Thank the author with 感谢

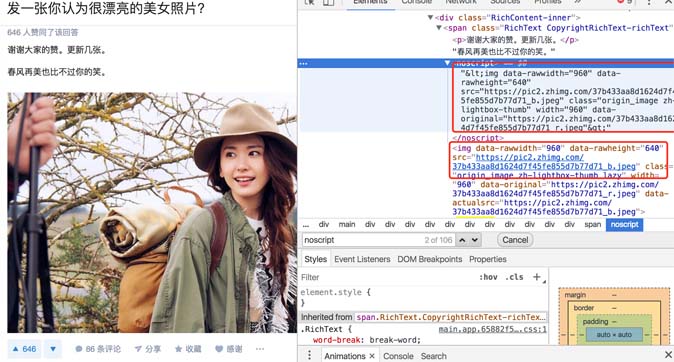[x=229, y=349]
